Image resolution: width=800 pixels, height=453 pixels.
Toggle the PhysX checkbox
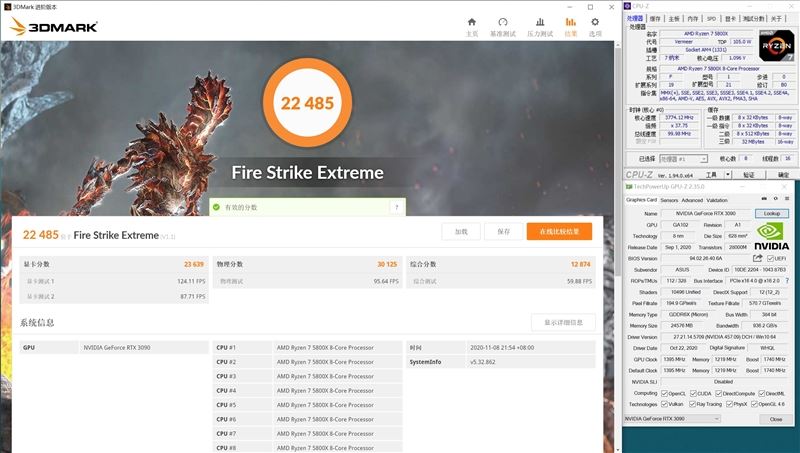[729, 404]
